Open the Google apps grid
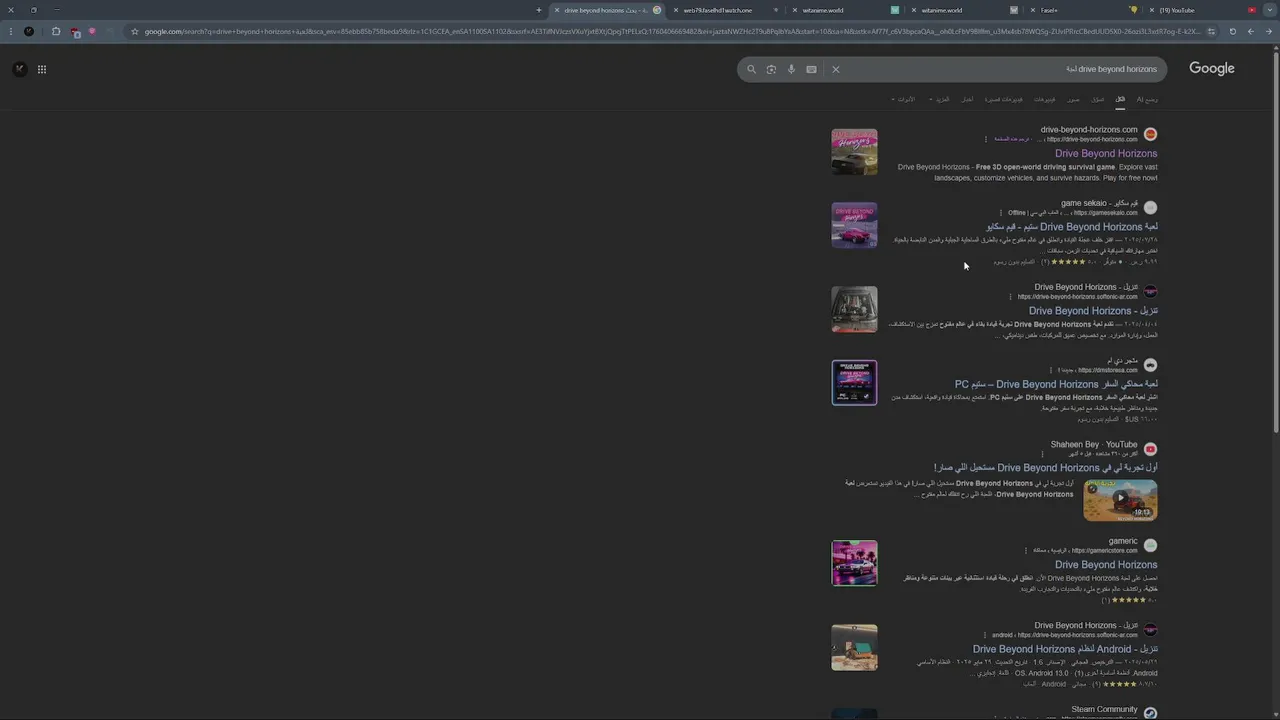1280x720 pixels. (42, 69)
